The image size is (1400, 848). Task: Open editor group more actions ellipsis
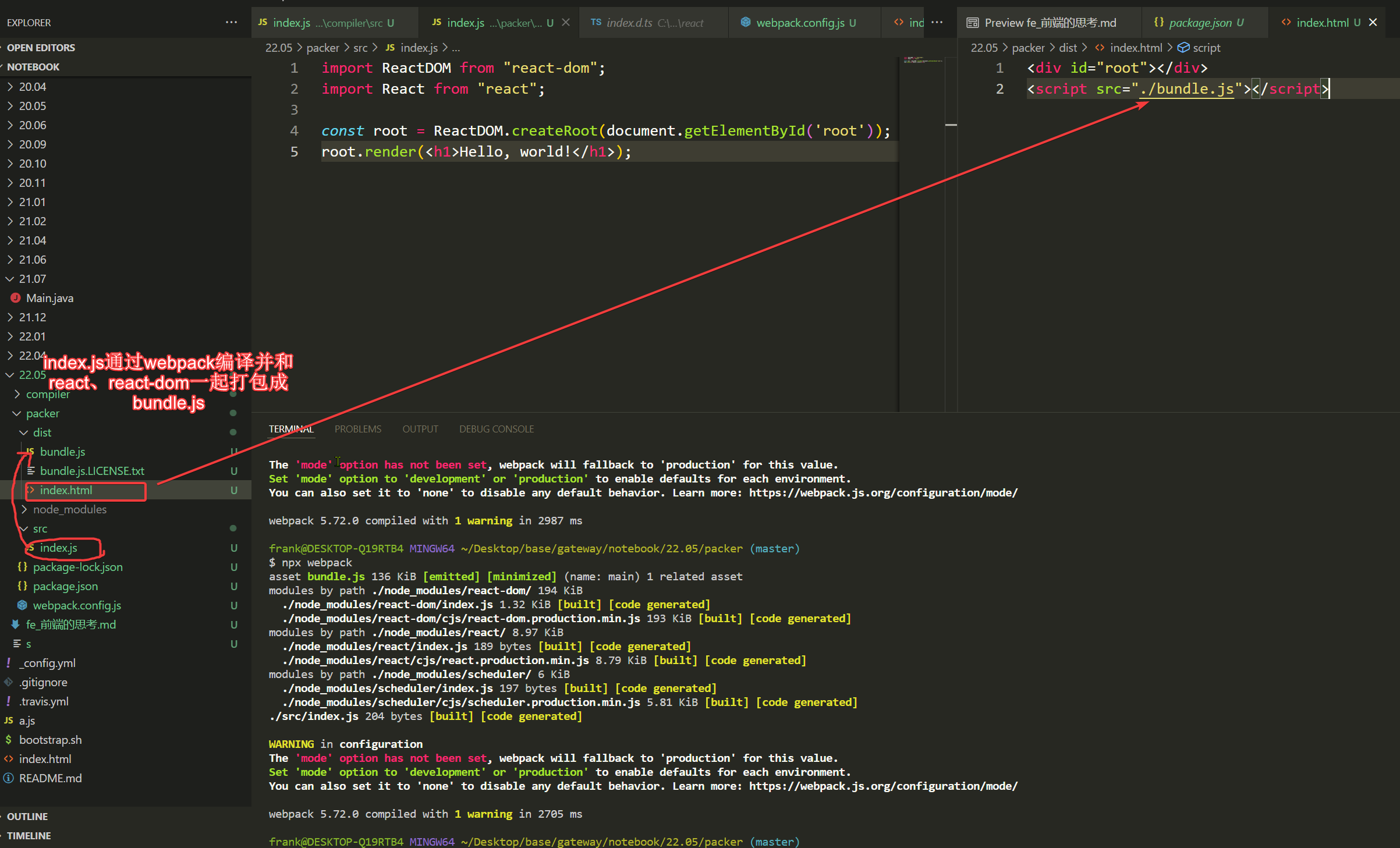[x=937, y=23]
